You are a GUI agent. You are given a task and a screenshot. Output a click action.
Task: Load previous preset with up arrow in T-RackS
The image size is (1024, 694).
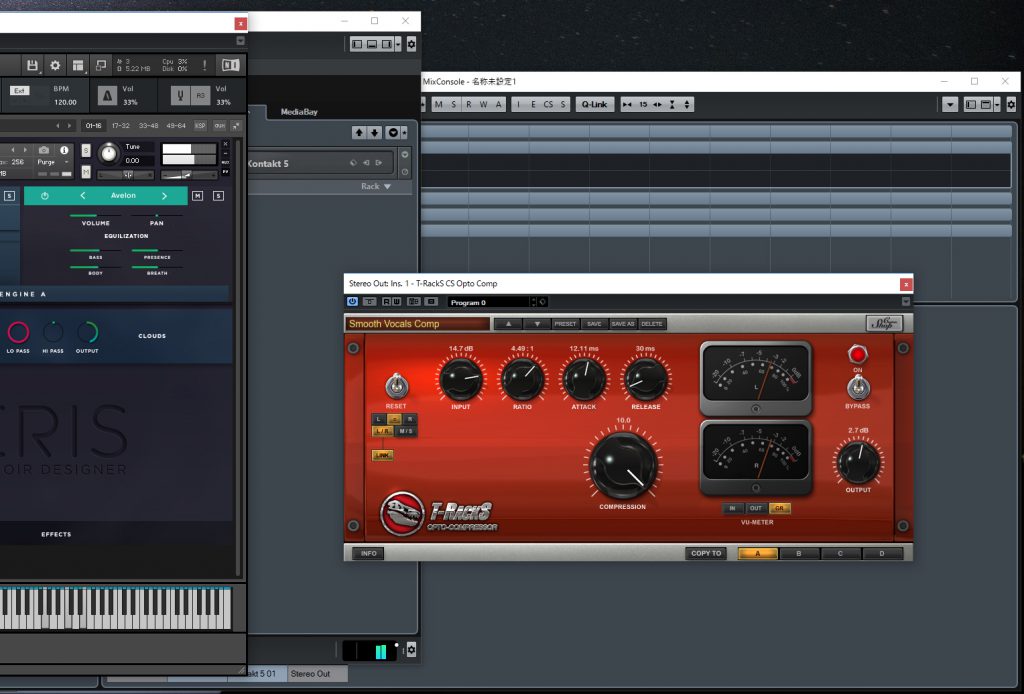pos(508,324)
